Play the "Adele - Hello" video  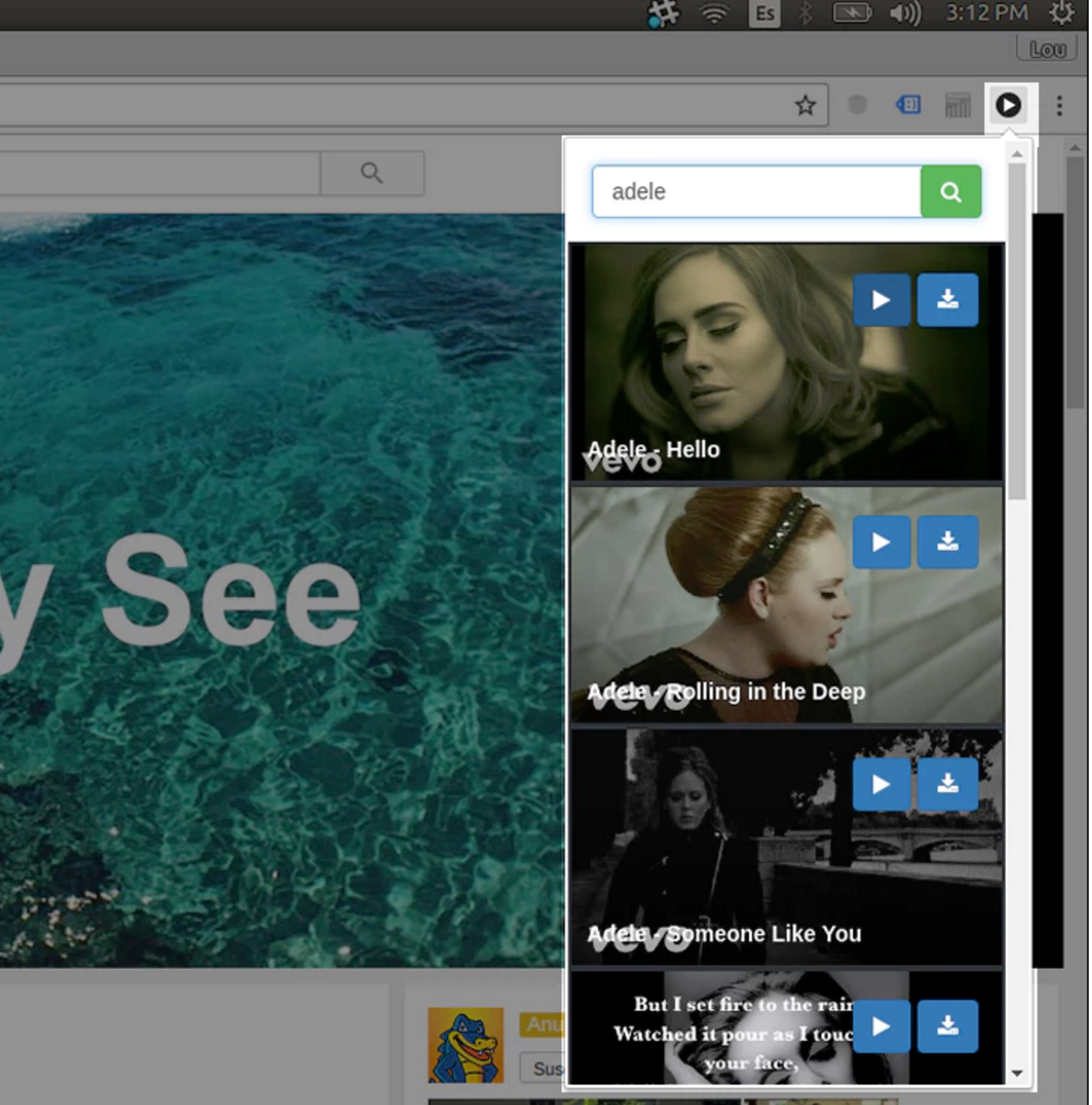[x=882, y=299]
